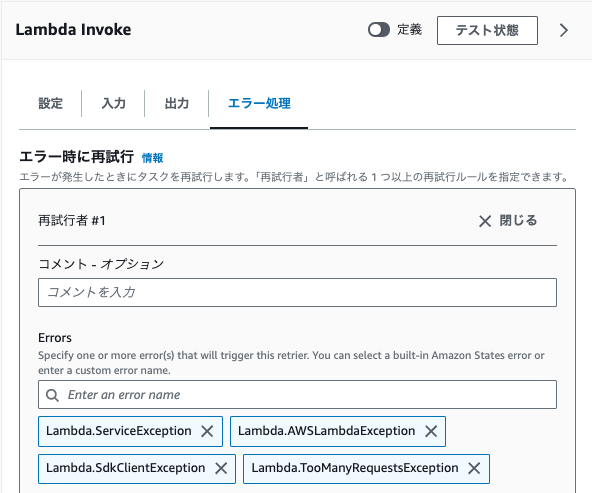The image size is (592, 493).
Task: Click the X icon beside 閉じる
Action: pyautogui.click(x=485, y=221)
